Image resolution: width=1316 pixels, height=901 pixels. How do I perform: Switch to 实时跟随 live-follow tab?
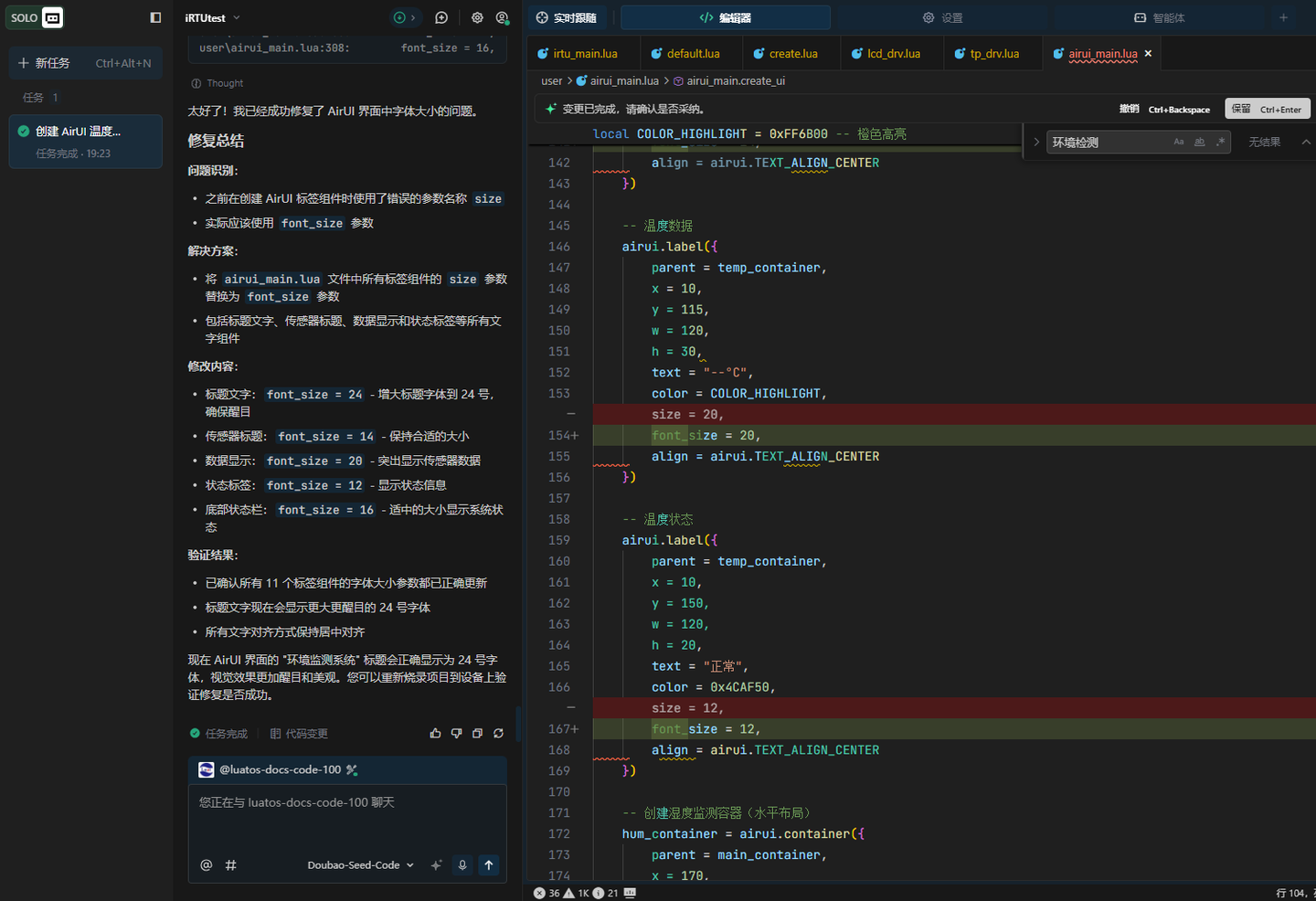[567, 17]
